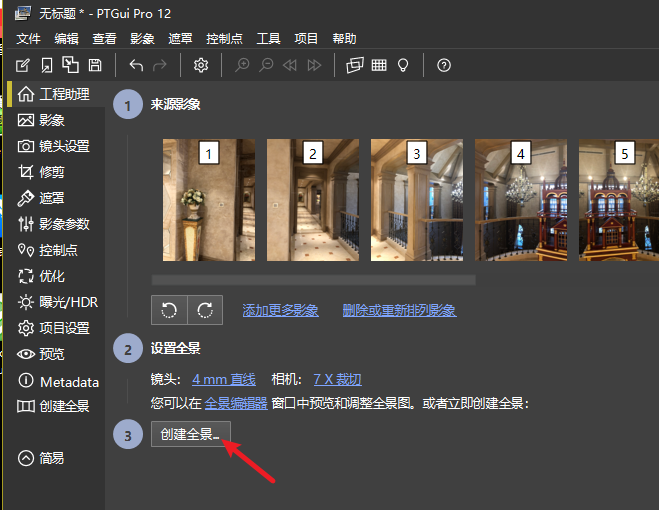Click the Zoom Out magnifier icon
The width and height of the screenshot is (659, 510).
[266, 65]
